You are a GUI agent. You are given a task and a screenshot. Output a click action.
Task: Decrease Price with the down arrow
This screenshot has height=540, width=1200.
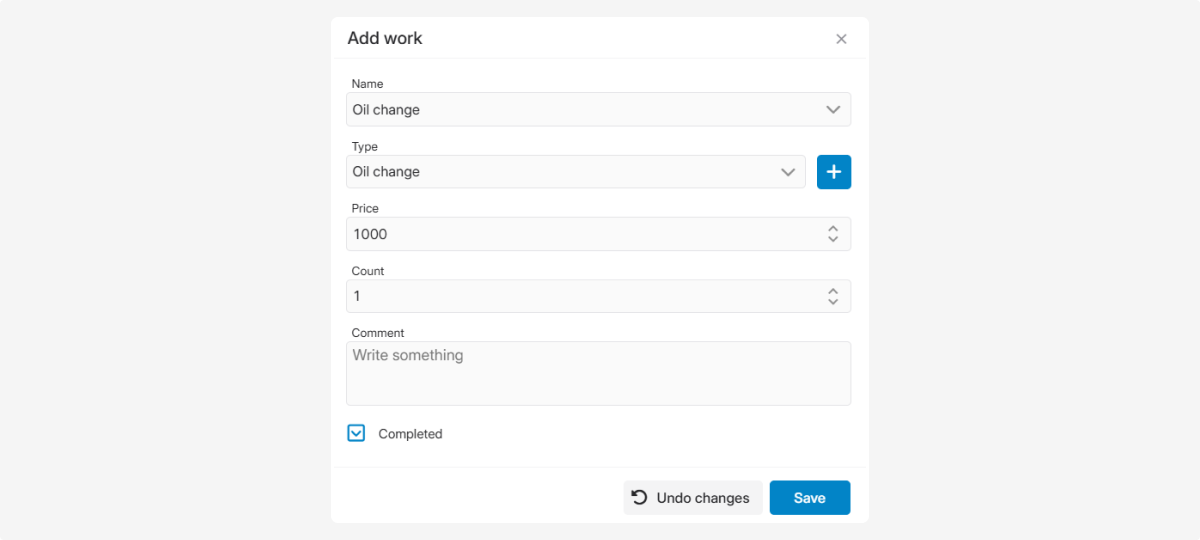833,240
